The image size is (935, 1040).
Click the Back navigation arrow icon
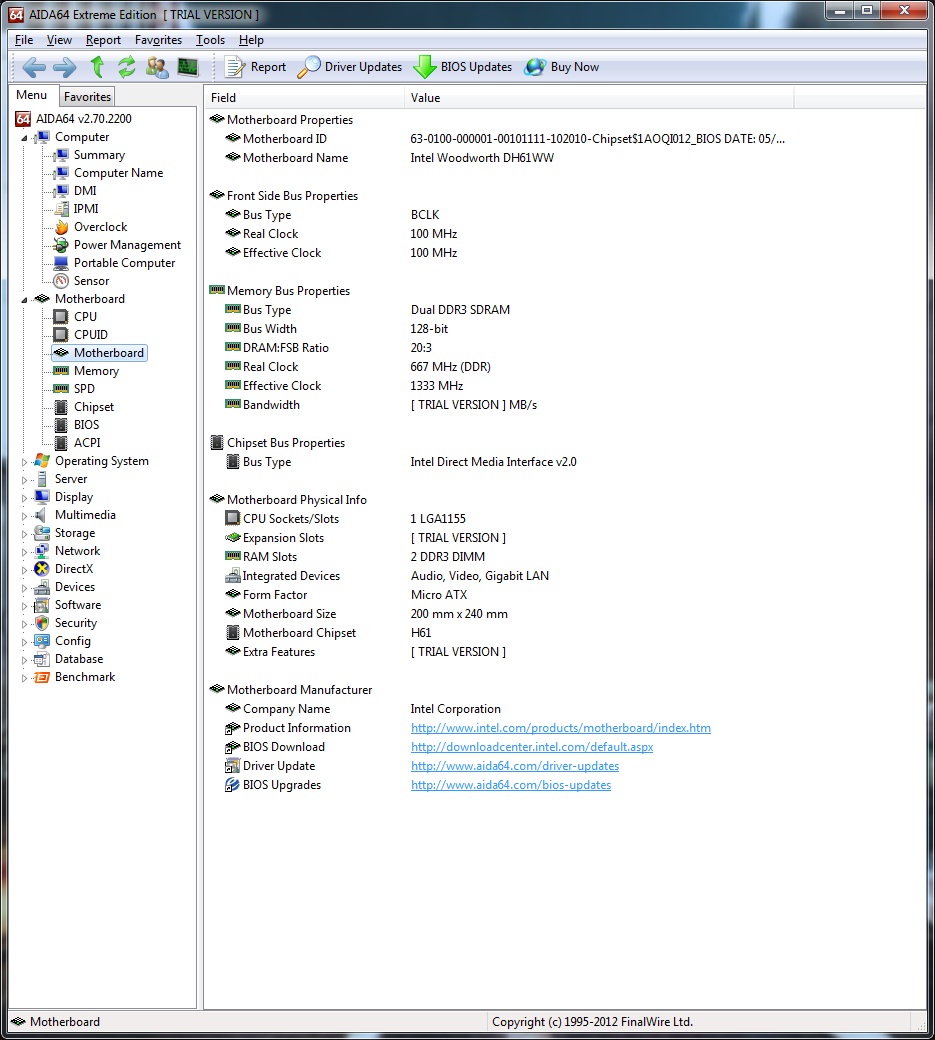point(34,67)
